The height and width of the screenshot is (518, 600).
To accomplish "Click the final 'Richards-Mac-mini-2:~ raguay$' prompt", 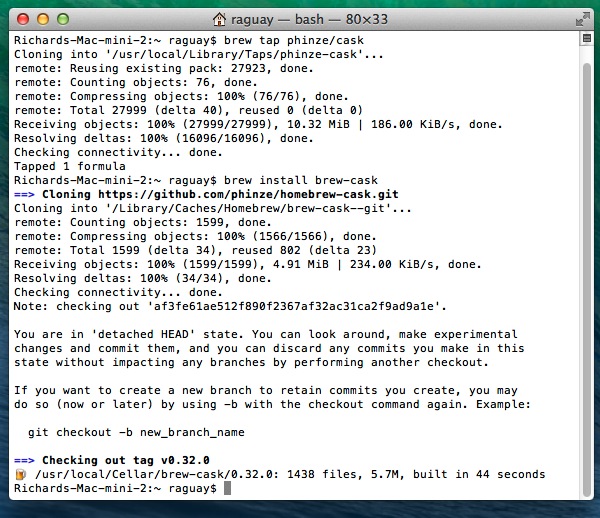I will tap(115, 489).
